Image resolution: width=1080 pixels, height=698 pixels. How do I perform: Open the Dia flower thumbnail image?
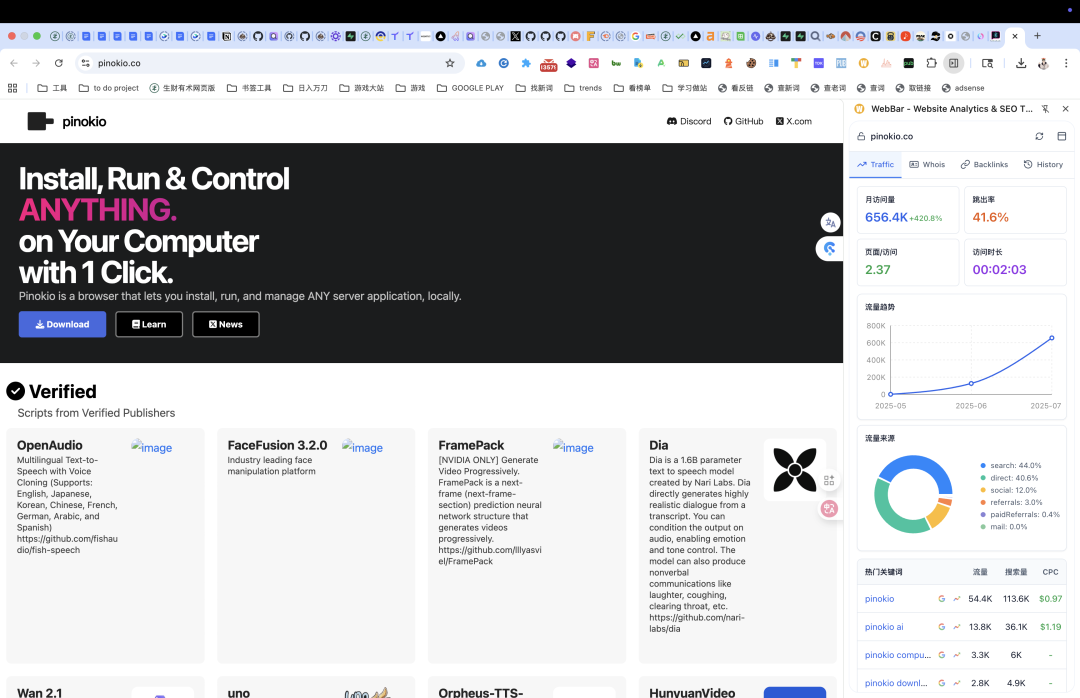pos(795,470)
